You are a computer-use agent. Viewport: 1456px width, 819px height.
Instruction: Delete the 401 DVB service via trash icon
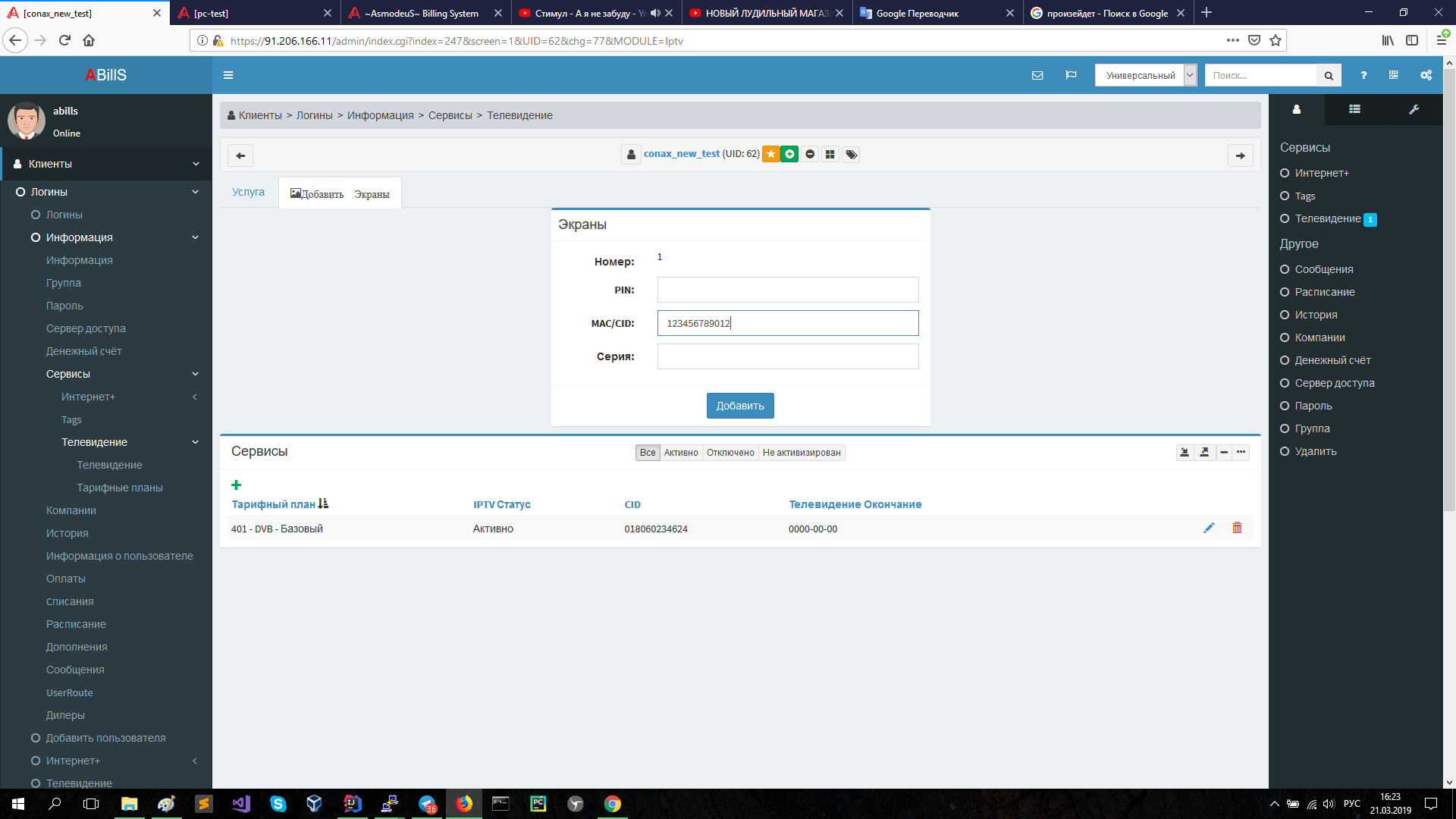(1237, 528)
